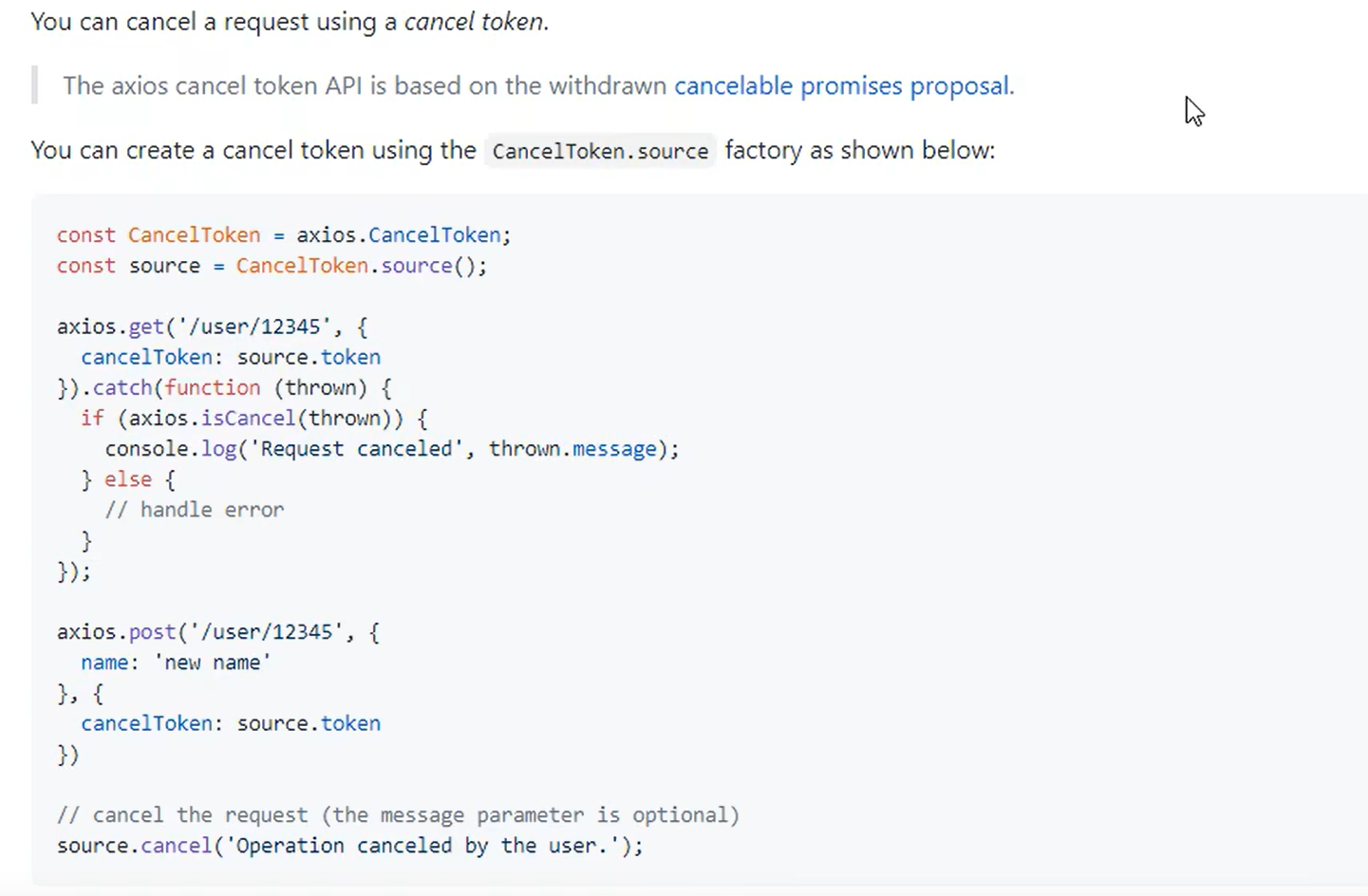Click the axios.get '/user/12345' line
Screen dimensions: 1368x896
(212, 327)
